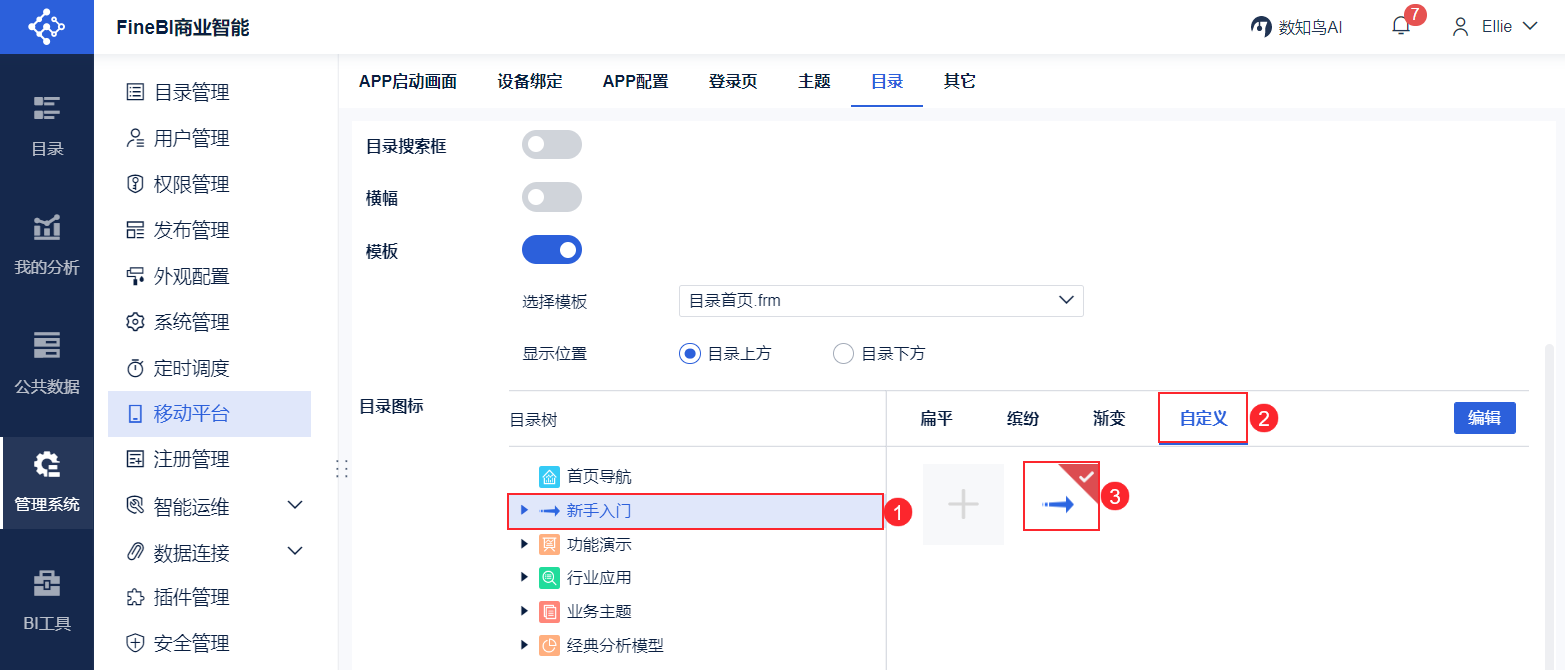Open the Ellie user menu
This screenshot has width=1565, height=670.
[x=1495, y=27]
